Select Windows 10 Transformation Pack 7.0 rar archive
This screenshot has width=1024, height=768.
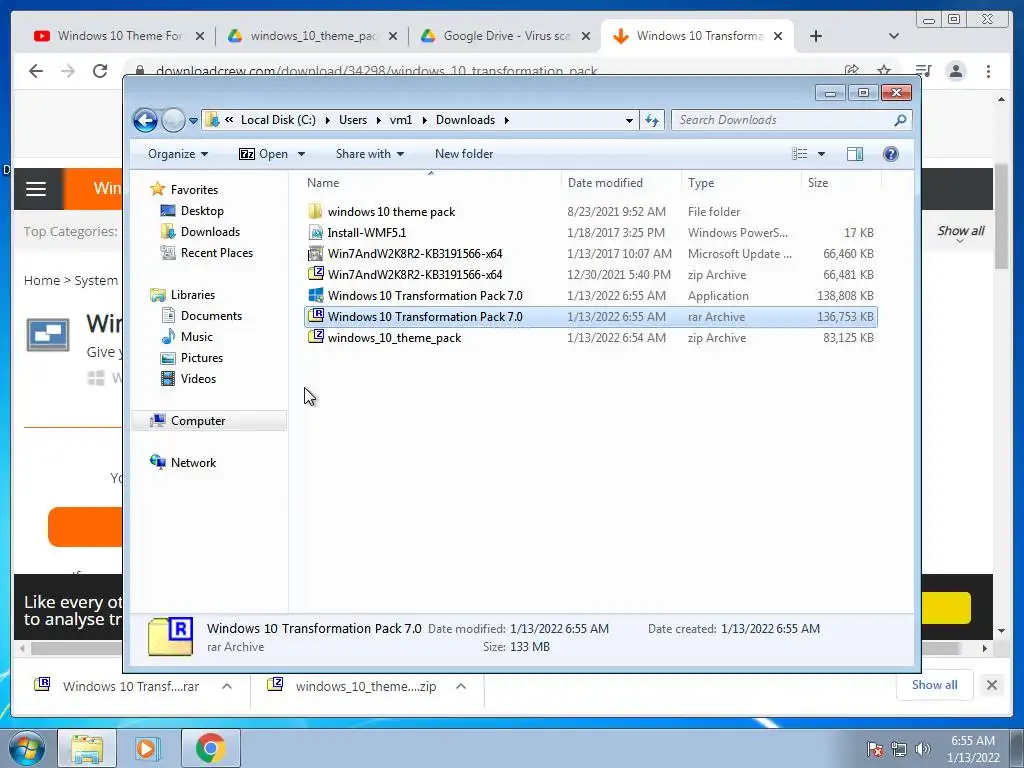(x=590, y=317)
